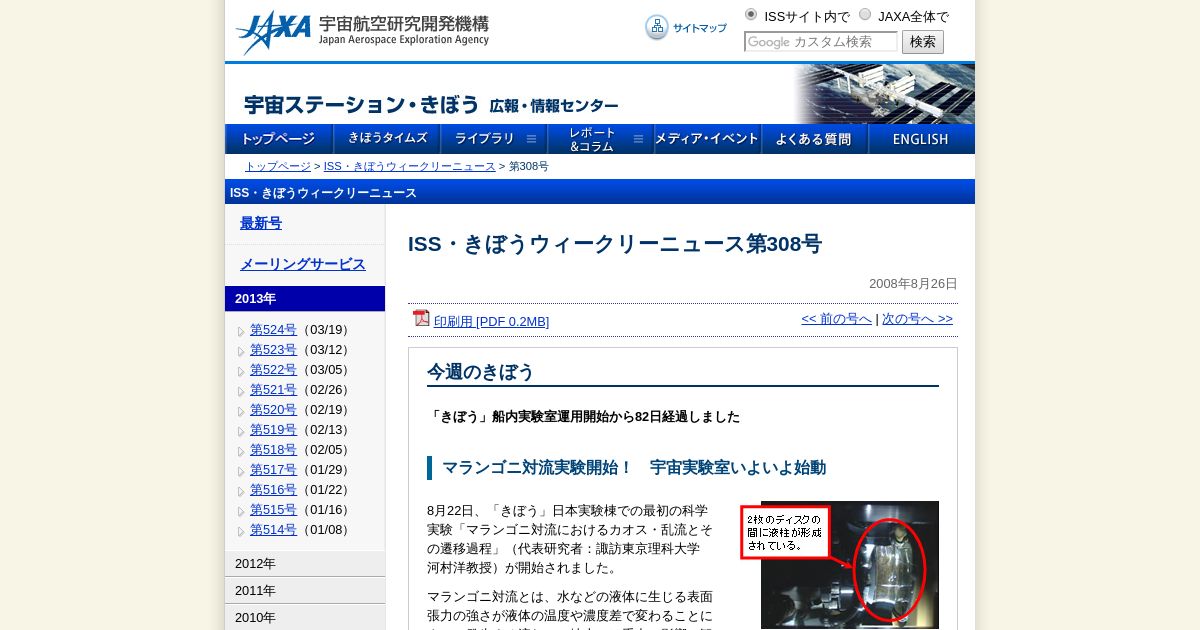
Task: Click the date text 2008年8月26日
Action: point(913,284)
